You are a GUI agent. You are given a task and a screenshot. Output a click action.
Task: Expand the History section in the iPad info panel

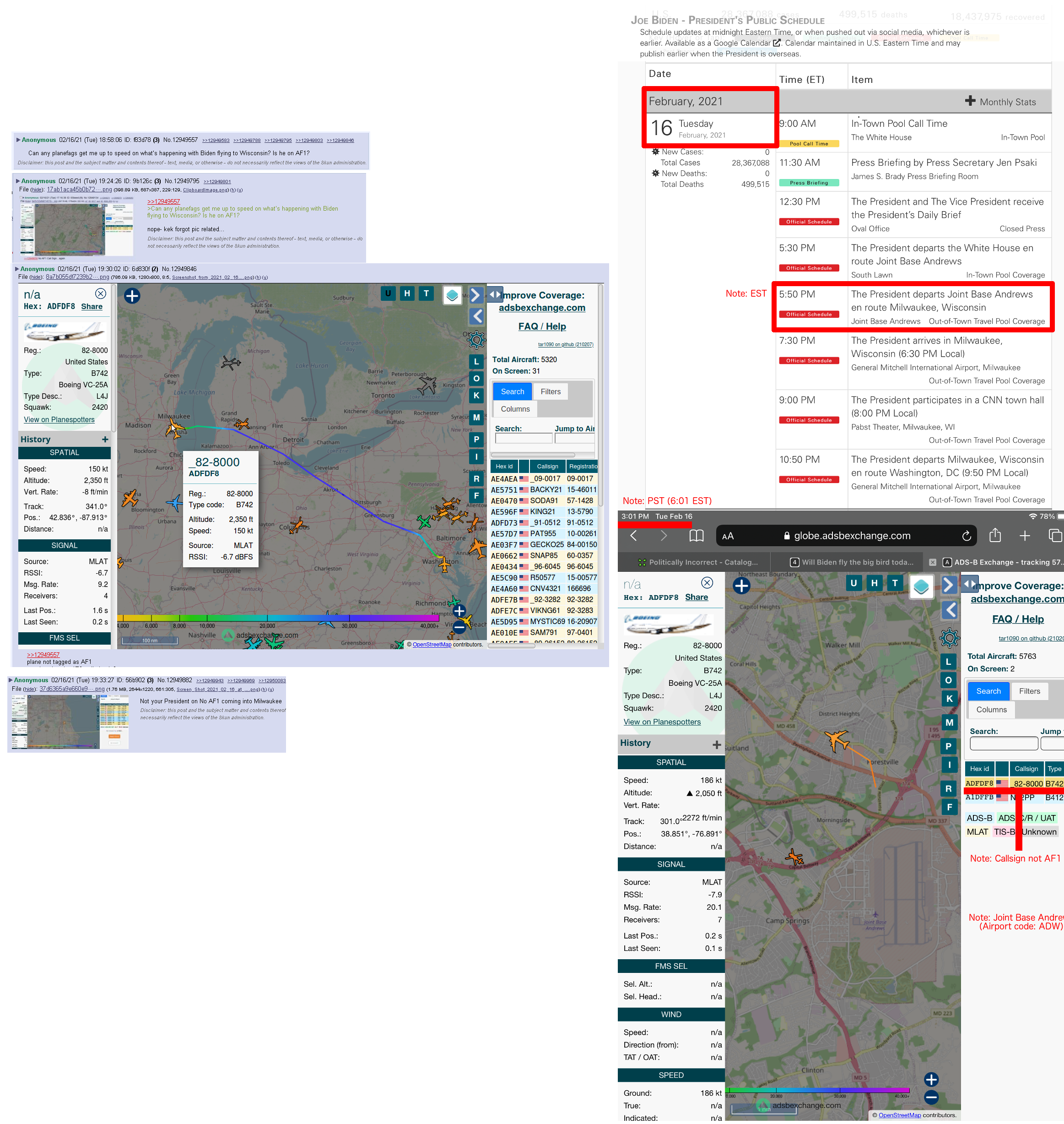(717, 744)
